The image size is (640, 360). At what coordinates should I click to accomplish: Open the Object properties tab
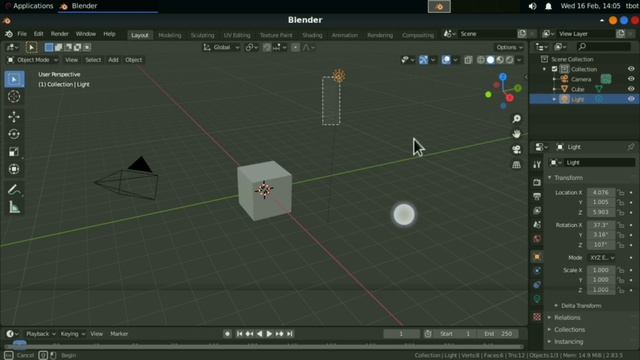[537, 257]
